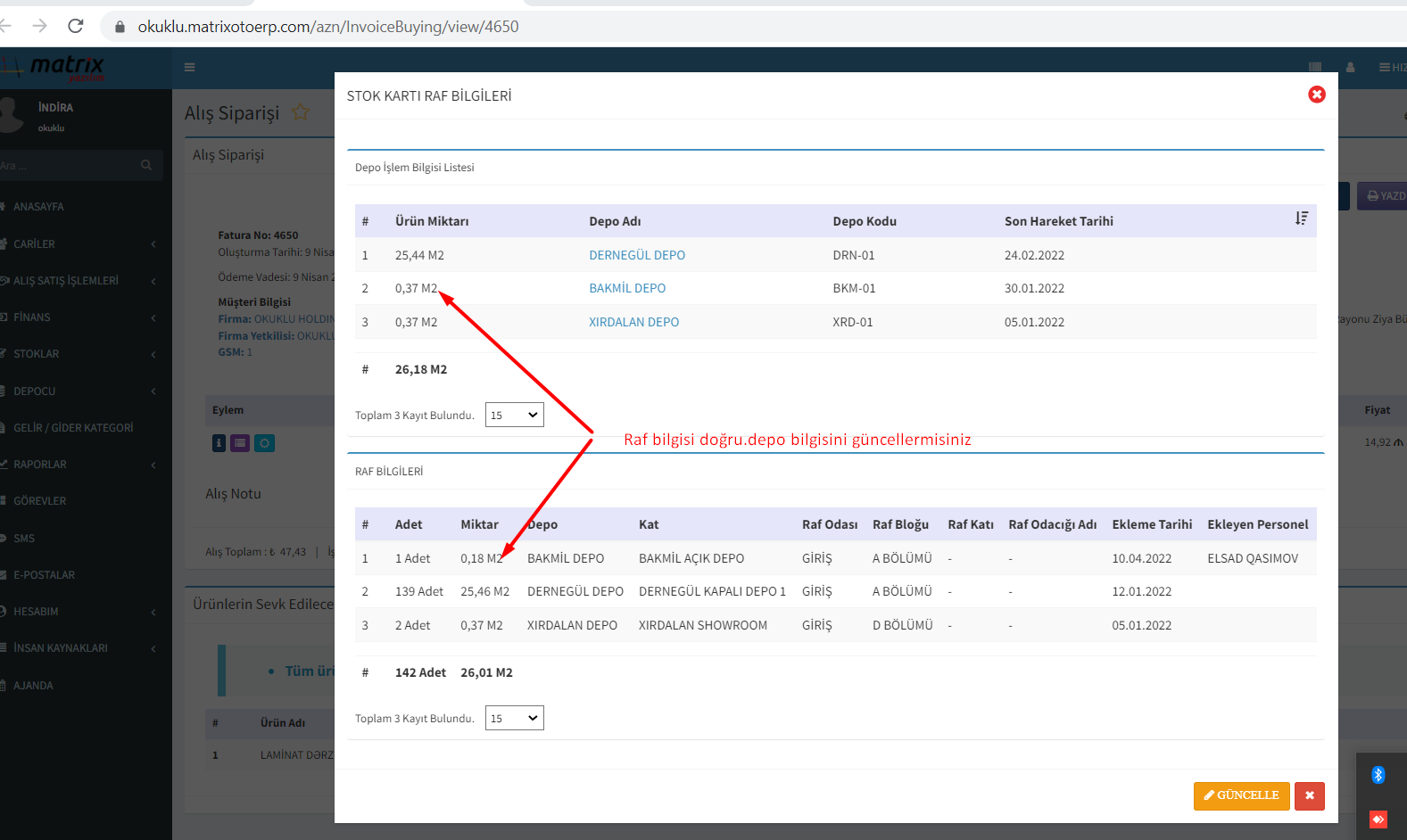Image resolution: width=1407 pixels, height=840 pixels.
Task: Open the DERNEGÜL DEPO link
Action: [x=636, y=255]
